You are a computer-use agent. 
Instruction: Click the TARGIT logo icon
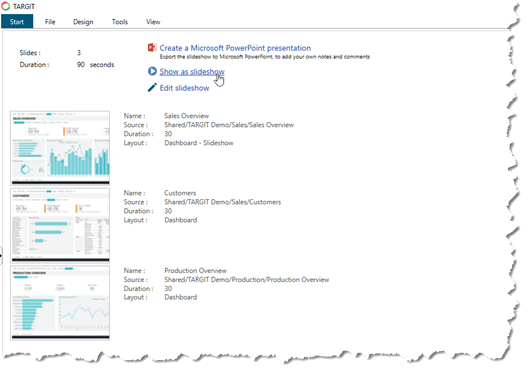point(6,6)
